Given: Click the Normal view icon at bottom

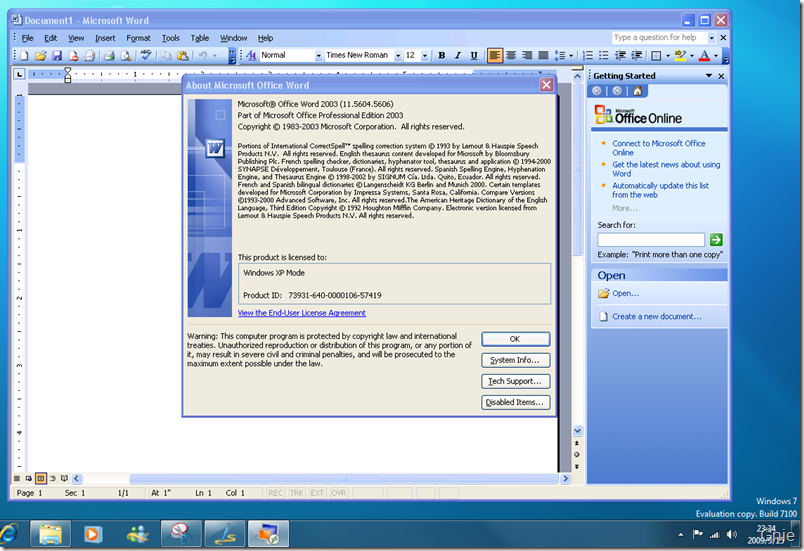Looking at the screenshot, I should (x=17, y=479).
